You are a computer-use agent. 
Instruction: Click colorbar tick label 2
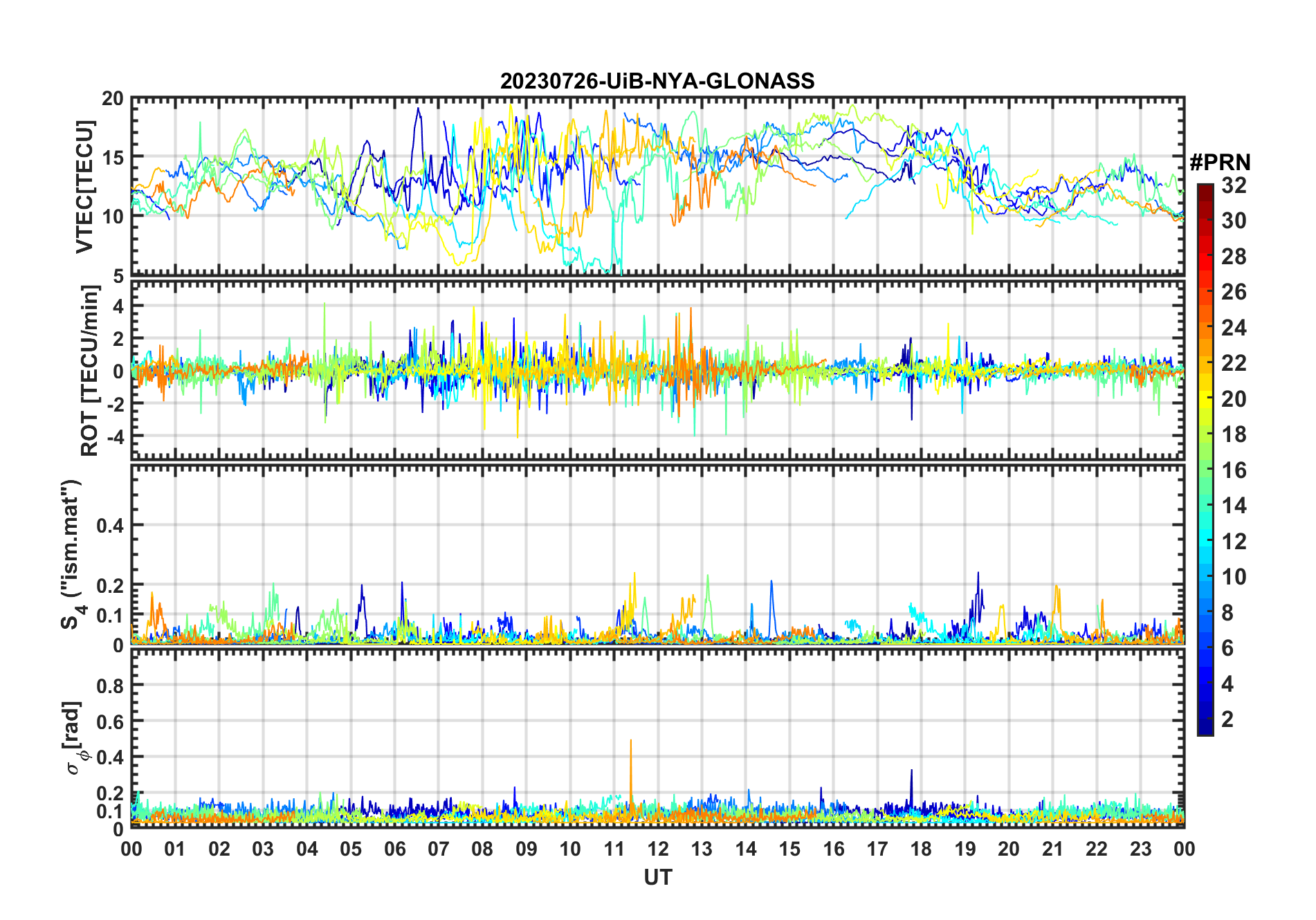coord(1227,719)
